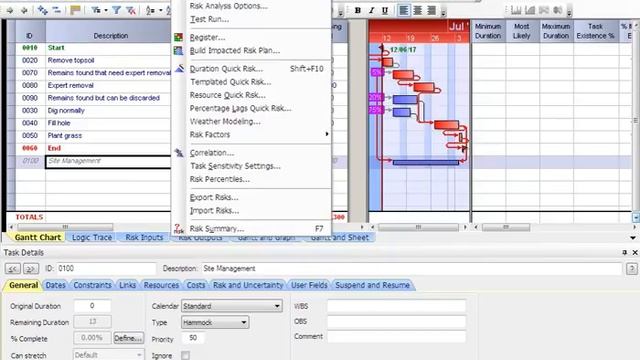Open the Costs tab in Task Details
The image size is (640, 360).
click(196, 285)
